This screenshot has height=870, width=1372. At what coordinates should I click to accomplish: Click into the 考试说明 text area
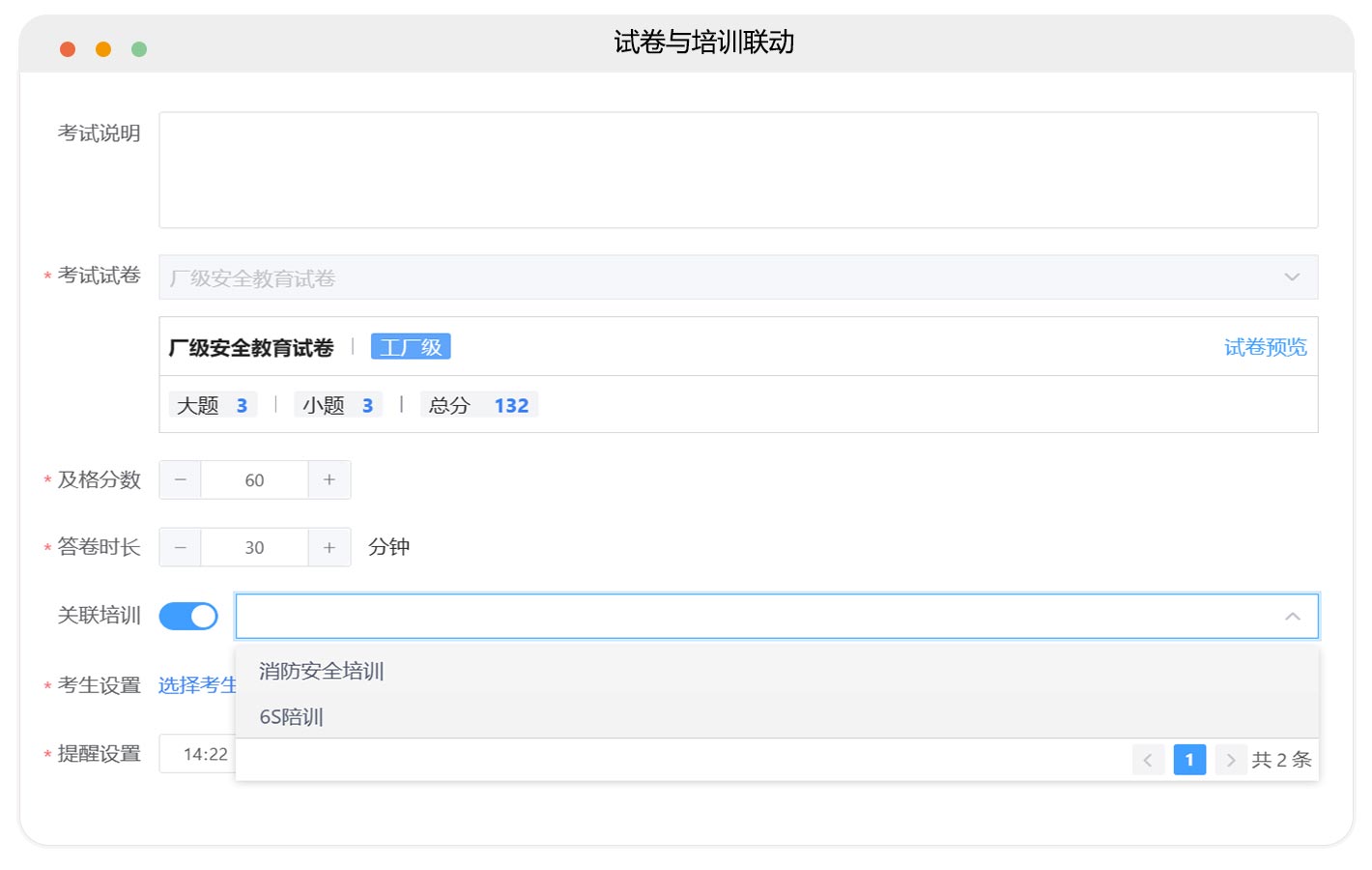point(738,170)
